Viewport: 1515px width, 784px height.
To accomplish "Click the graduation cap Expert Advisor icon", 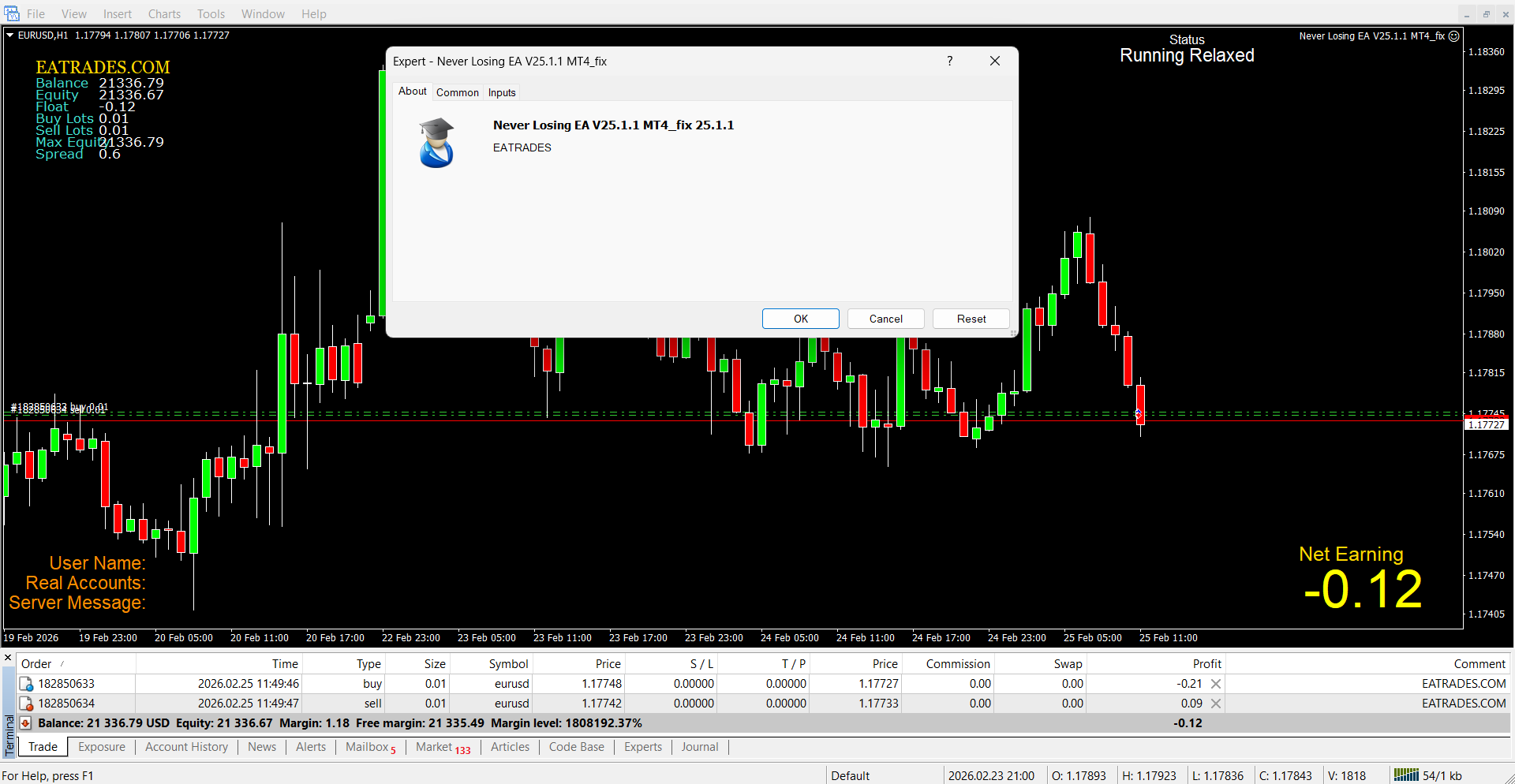I will point(436,143).
